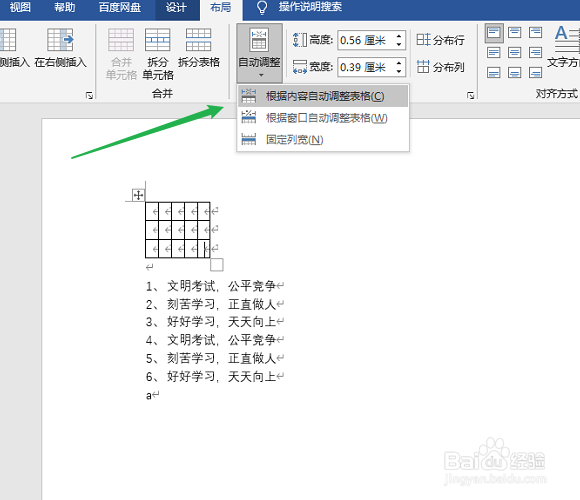Switch to the 设计 ribbon tab
580x500 pixels.
pyautogui.click(x=176, y=7)
